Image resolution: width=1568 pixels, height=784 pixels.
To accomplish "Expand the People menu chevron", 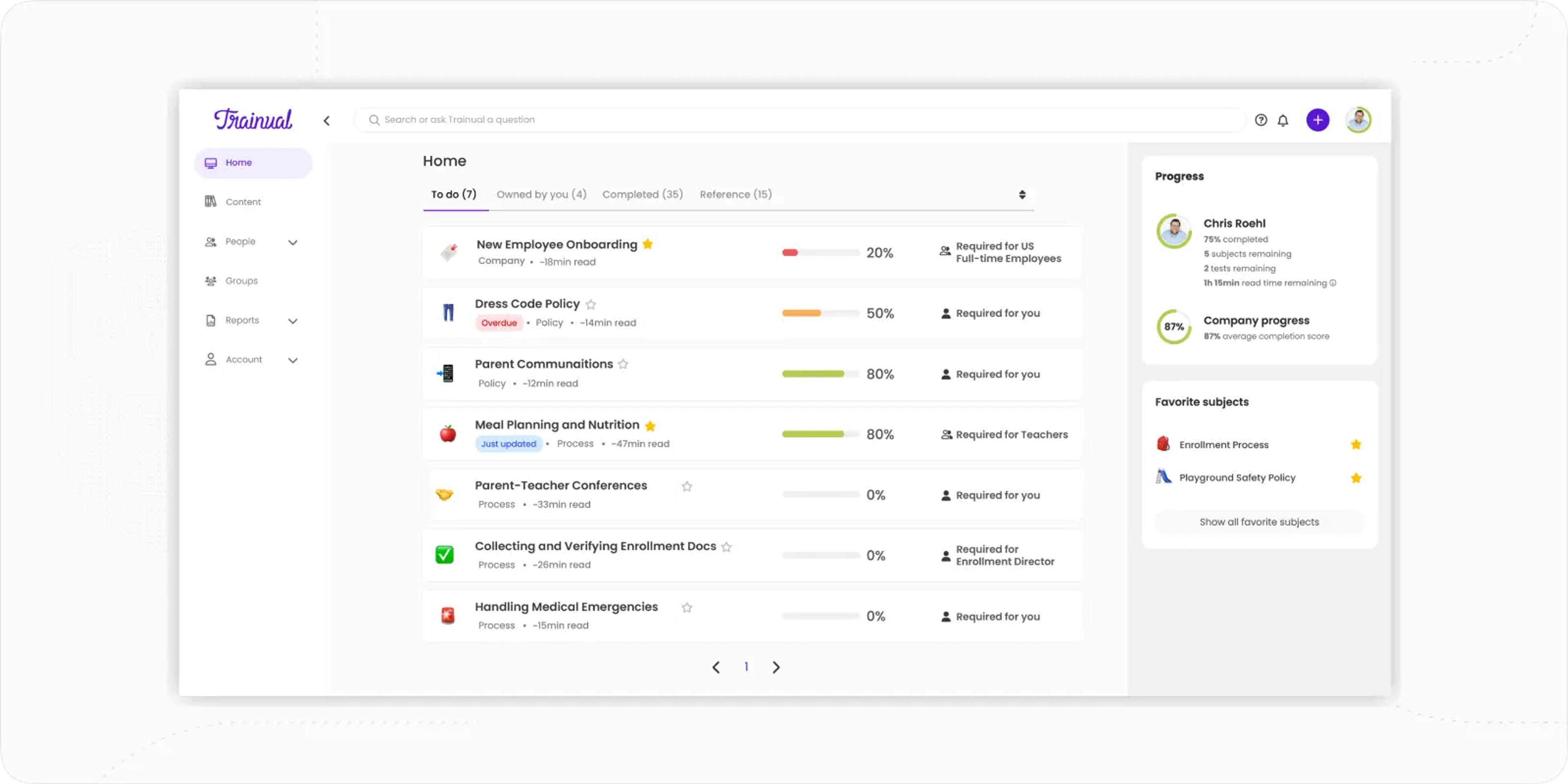I will 293,242.
